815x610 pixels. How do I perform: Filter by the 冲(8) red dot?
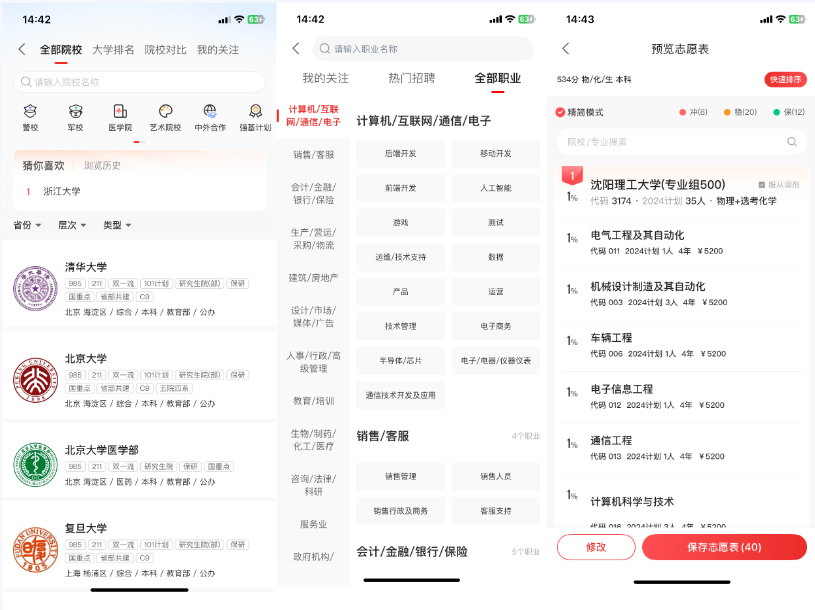point(682,112)
